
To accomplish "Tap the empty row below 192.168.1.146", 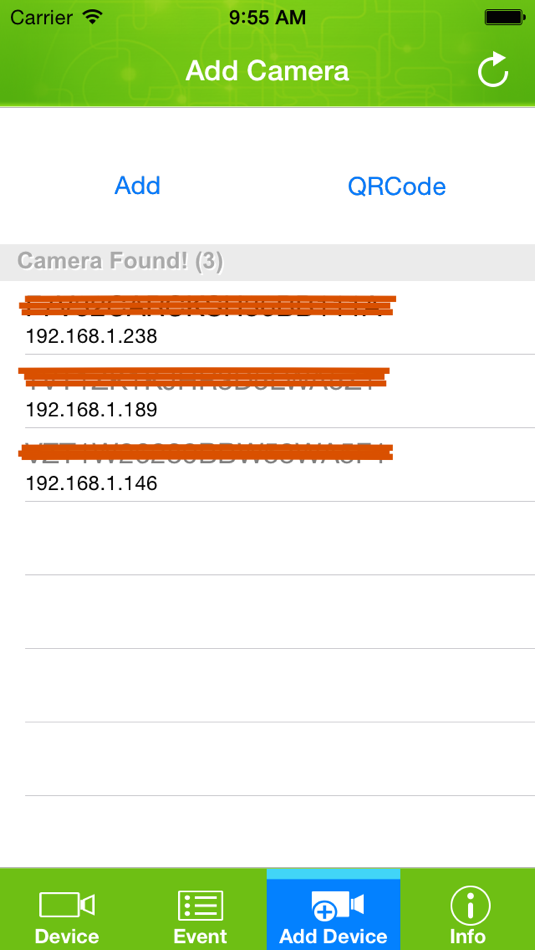I will click(x=267, y=538).
